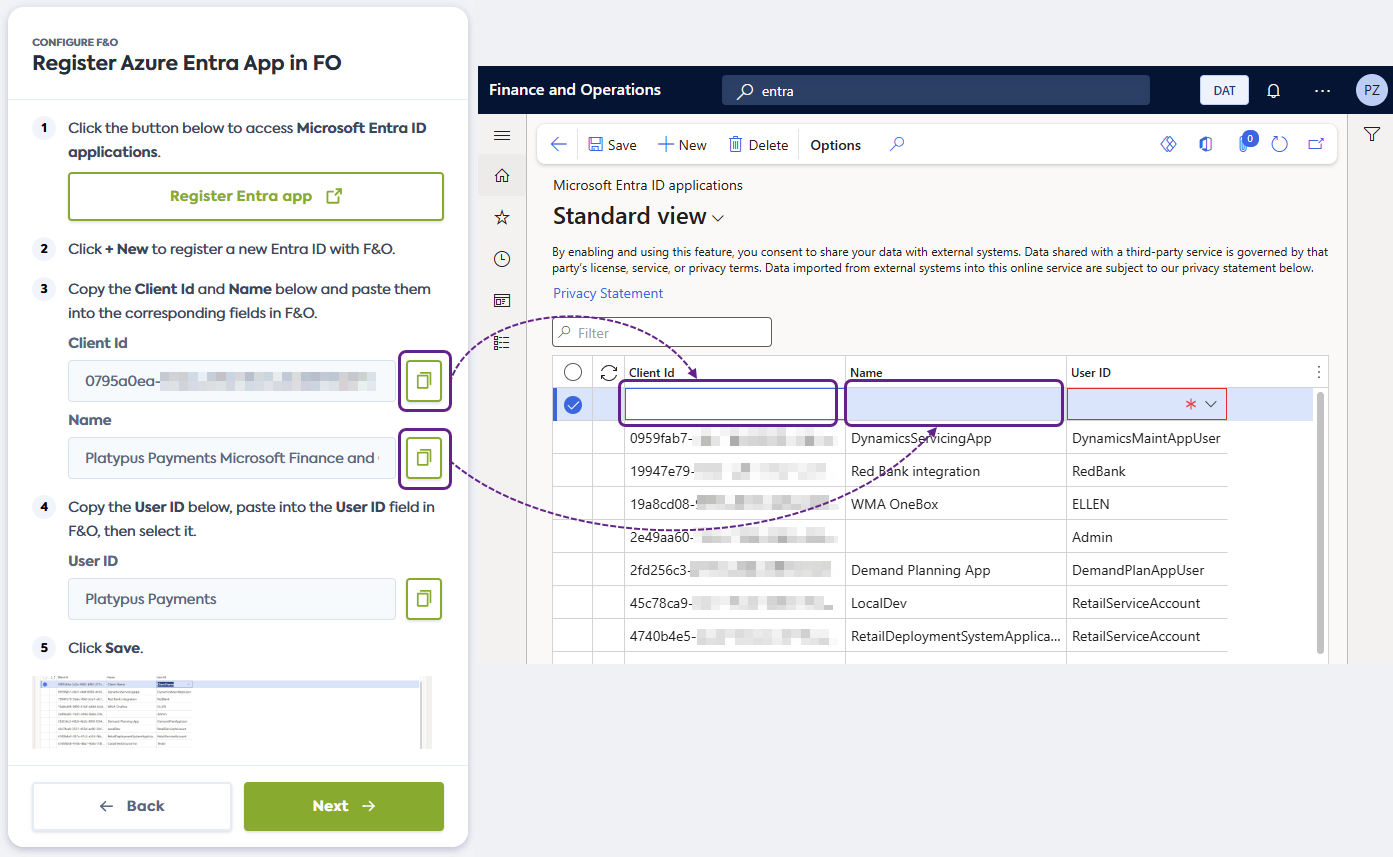This screenshot has height=857, width=1393.
Task: Click the Register Entra app button
Action: point(256,196)
